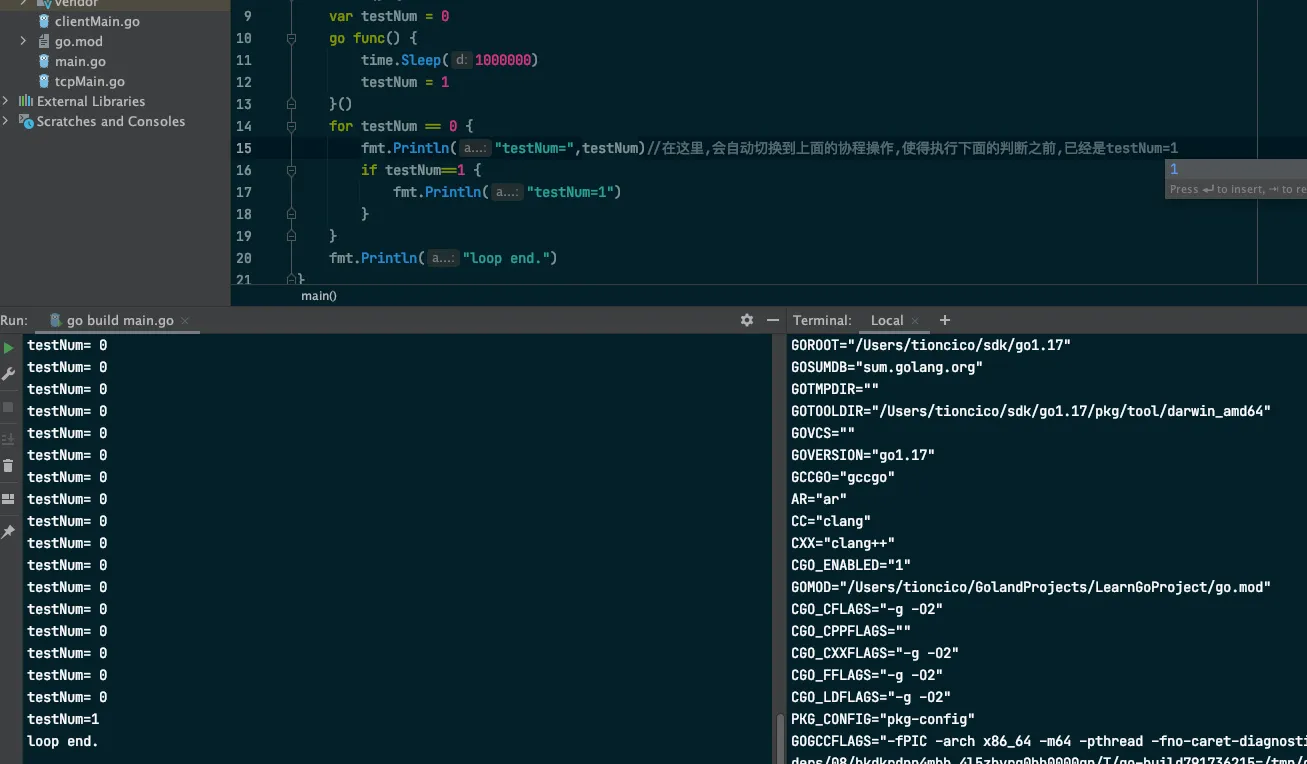Click the 'loop end.' output line
Image resolution: width=1307 pixels, height=764 pixels.
pos(63,741)
